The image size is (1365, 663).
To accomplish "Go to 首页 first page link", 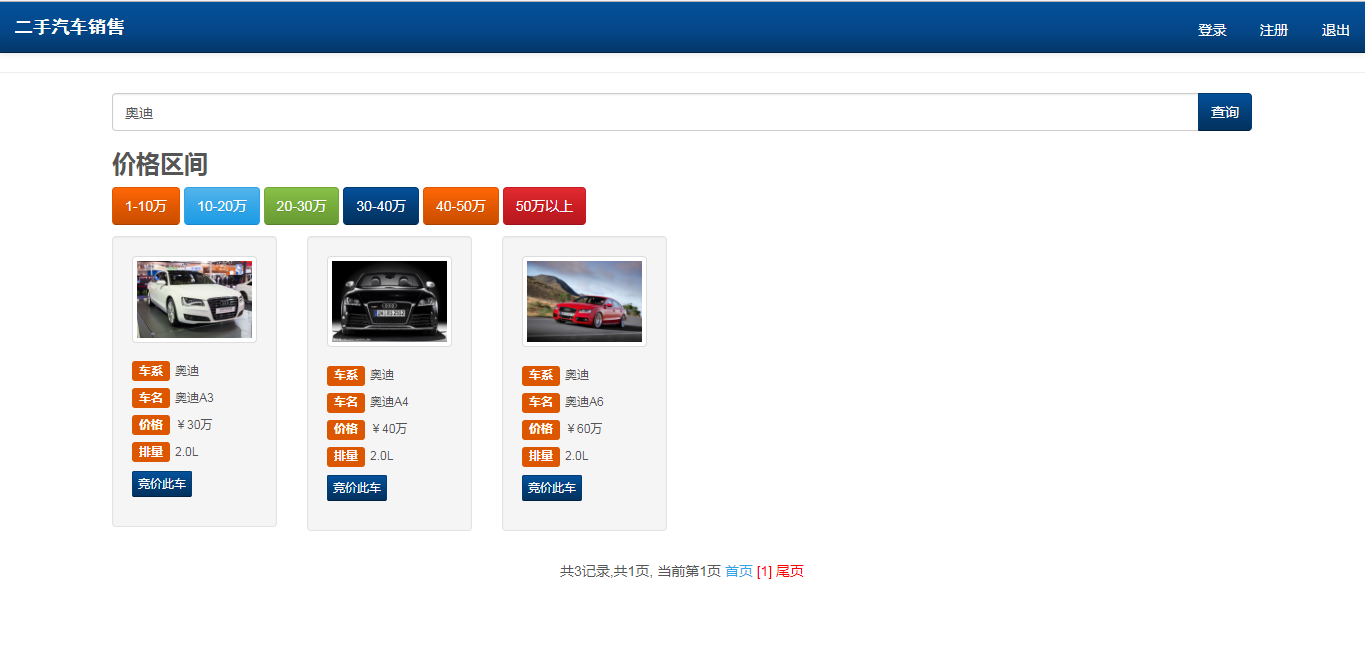I will point(739,571).
